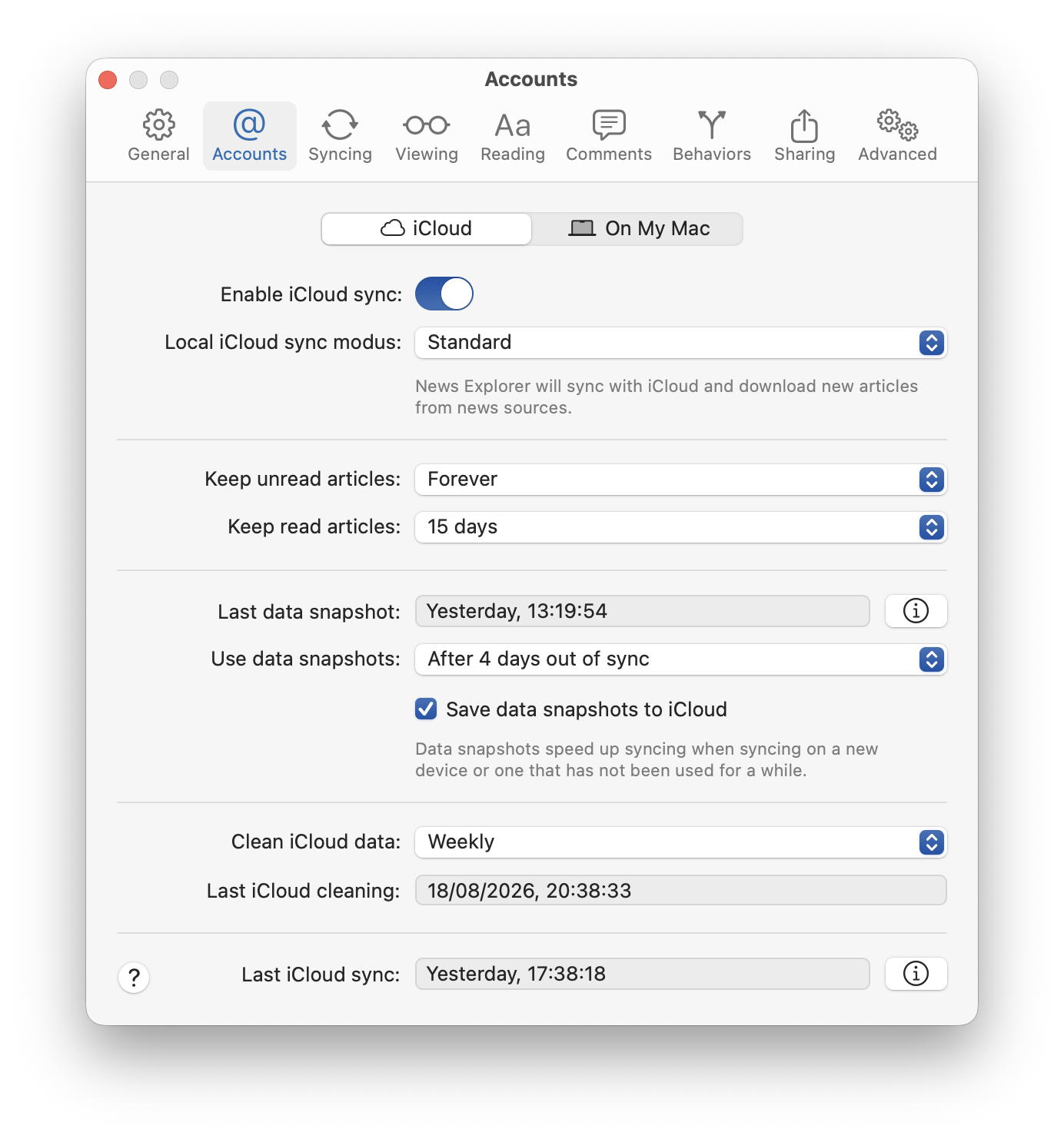The width and height of the screenshot is (1064, 1139).
Task: Click the 'Accounts' window title
Action: pos(531,79)
